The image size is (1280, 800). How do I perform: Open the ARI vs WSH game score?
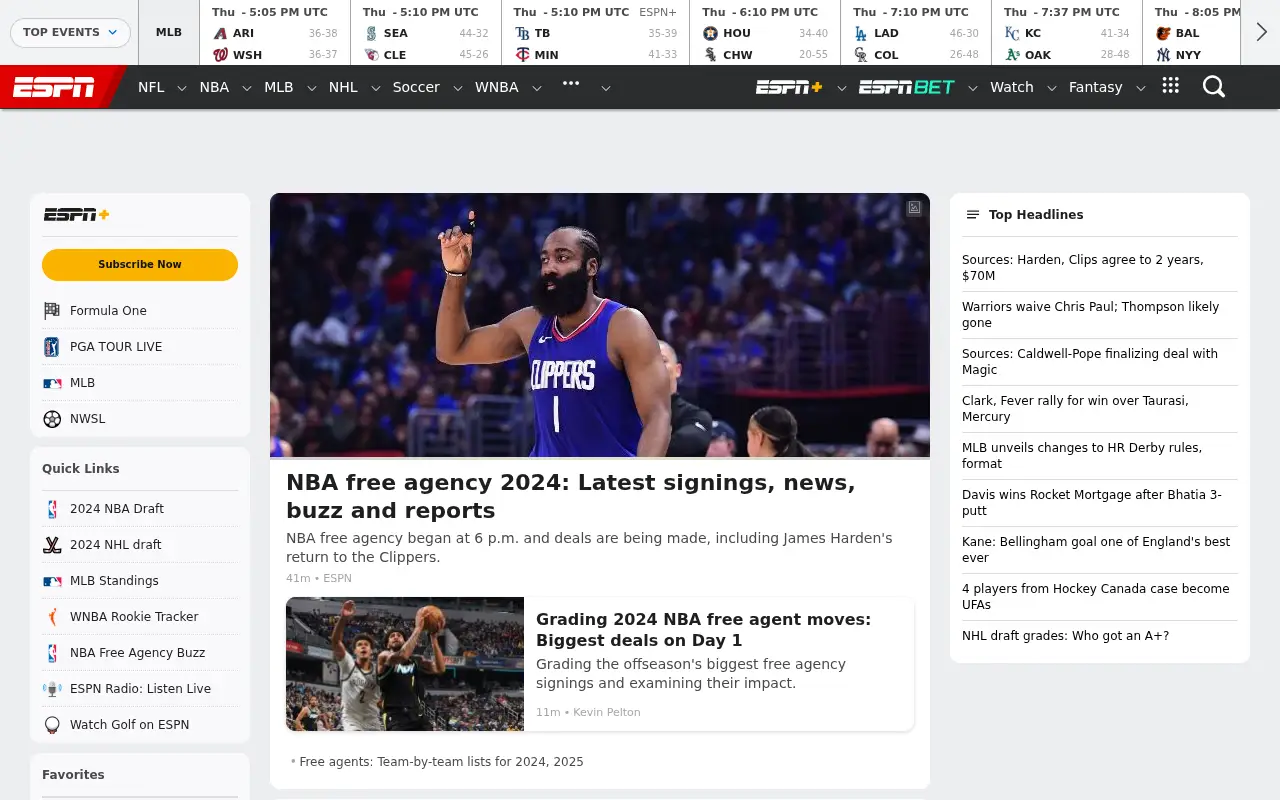tap(275, 33)
